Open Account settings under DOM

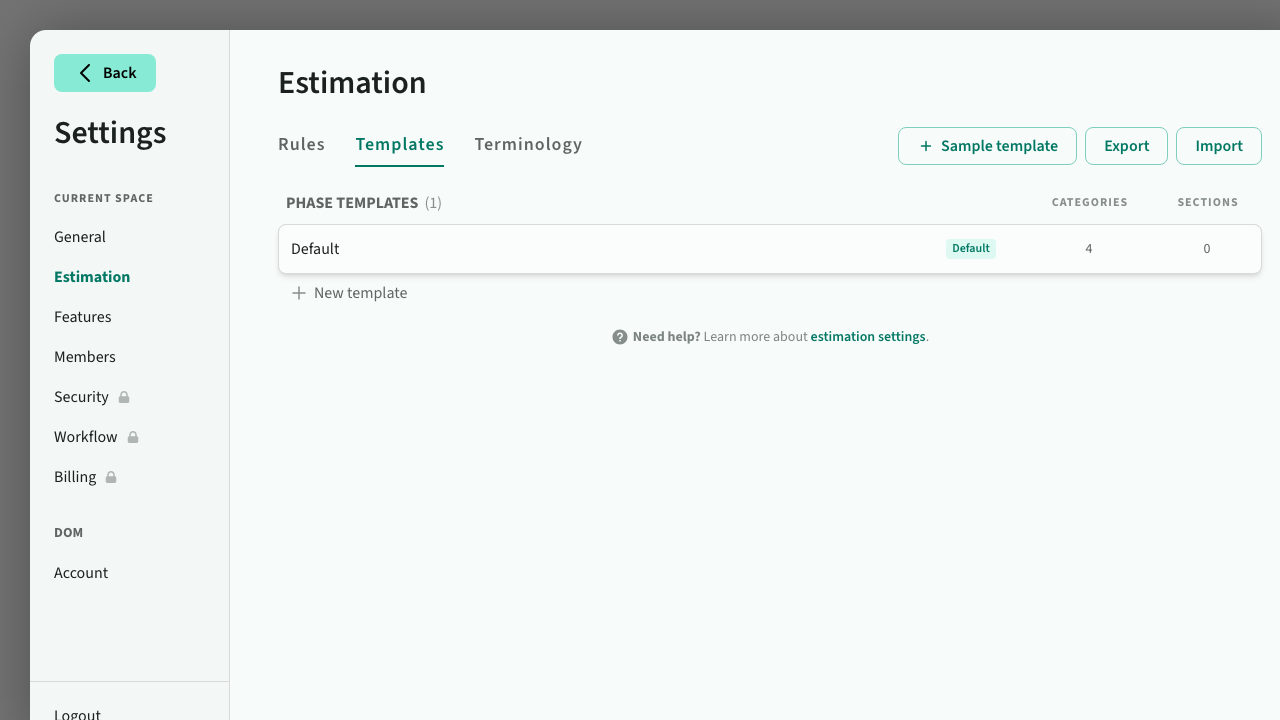pyautogui.click(x=81, y=573)
